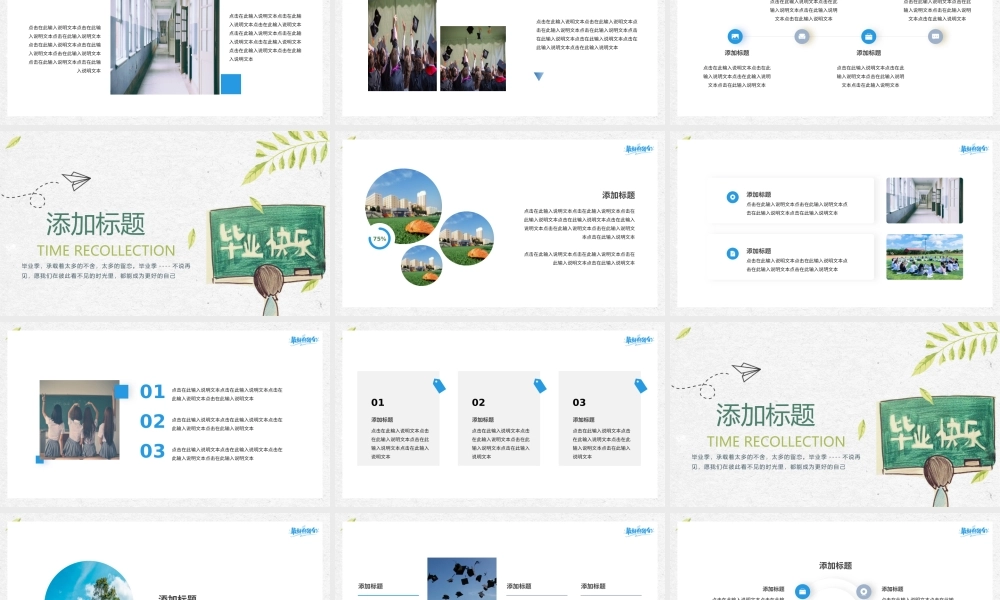This screenshot has height=600, width=1000.
Task: Click the 75% progress ring on campus slide
Action: coord(379,238)
